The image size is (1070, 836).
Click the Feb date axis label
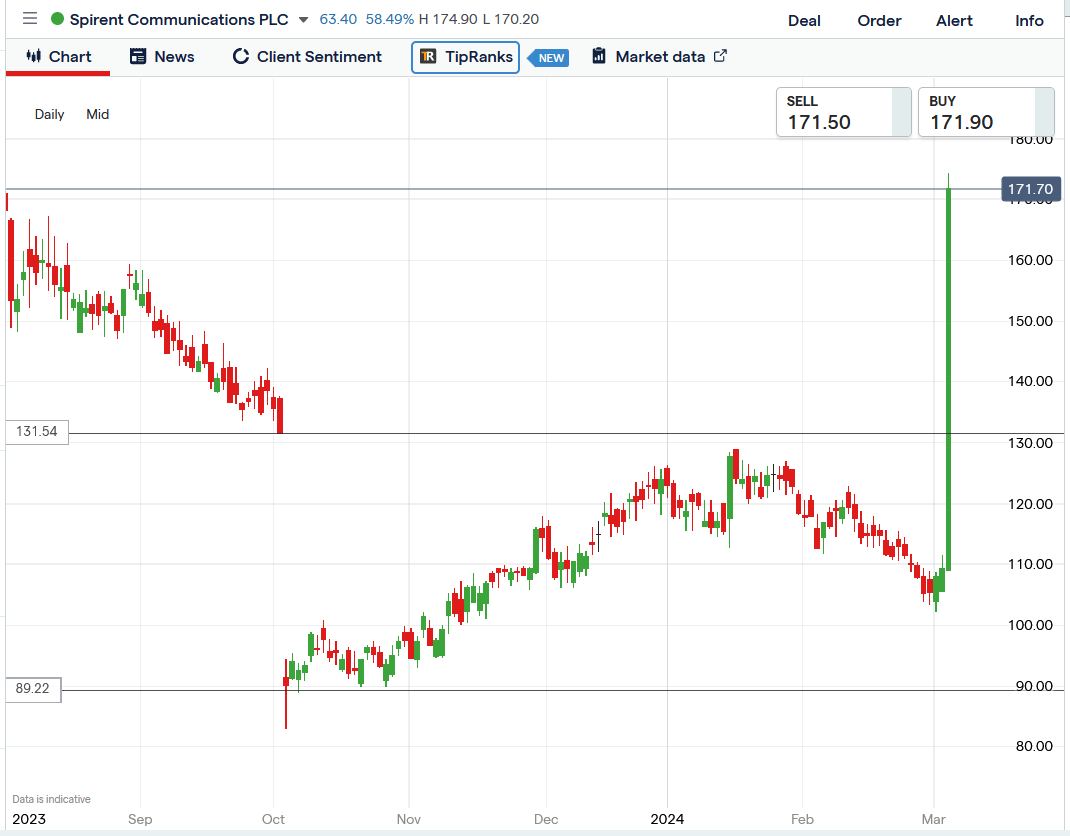pos(802,819)
